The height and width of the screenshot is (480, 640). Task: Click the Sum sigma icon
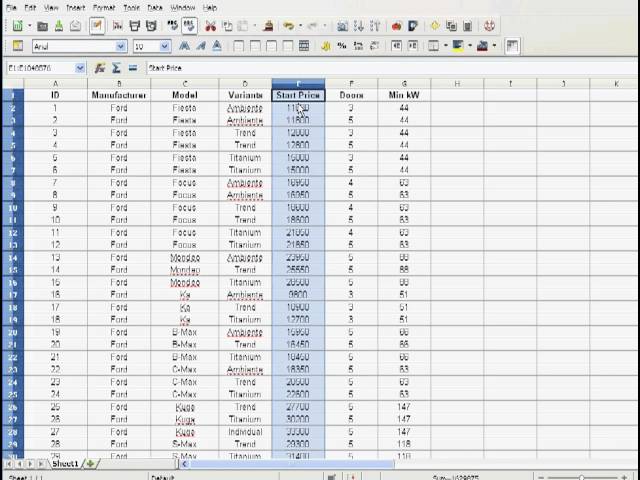116,68
